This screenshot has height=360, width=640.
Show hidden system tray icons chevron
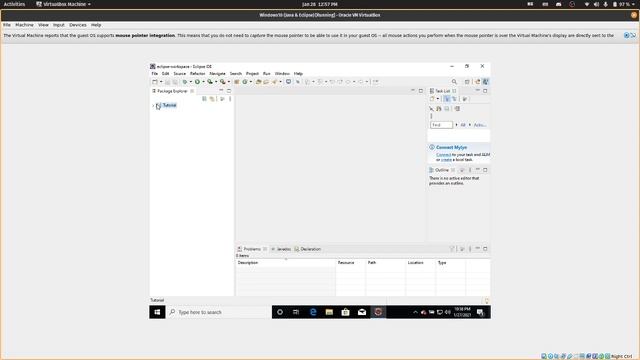(x=415, y=312)
